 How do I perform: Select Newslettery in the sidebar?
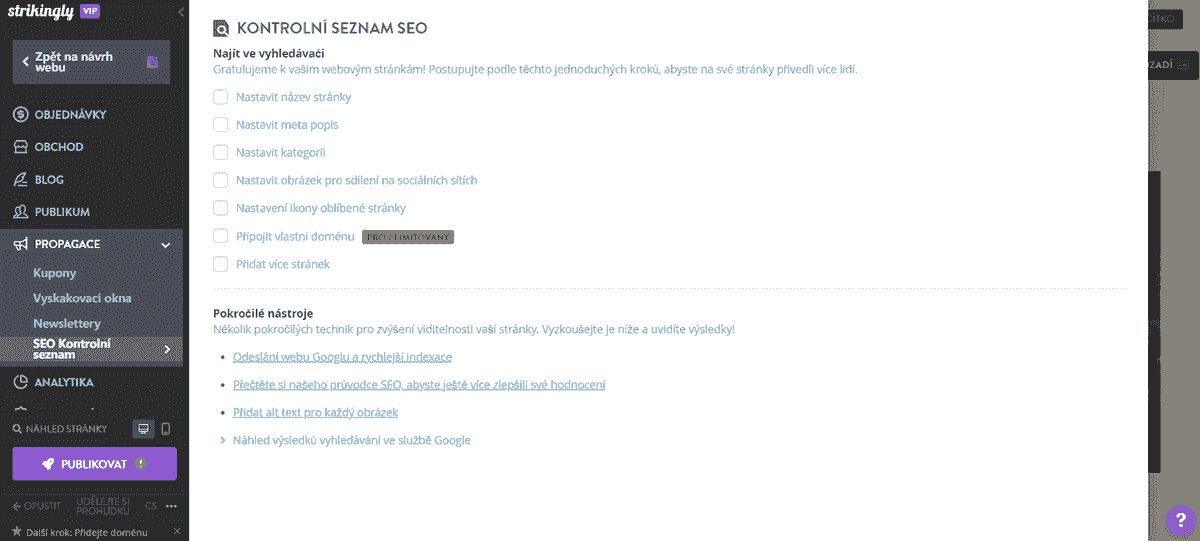tap(67, 324)
